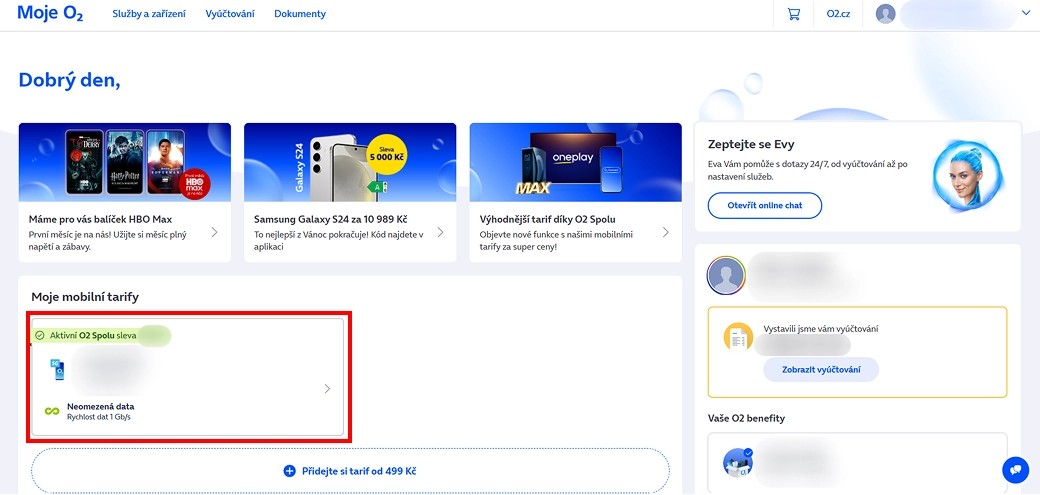The image size is (1040, 495).
Task: Click the plus icon for adding tariff
Action: coord(290,471)
